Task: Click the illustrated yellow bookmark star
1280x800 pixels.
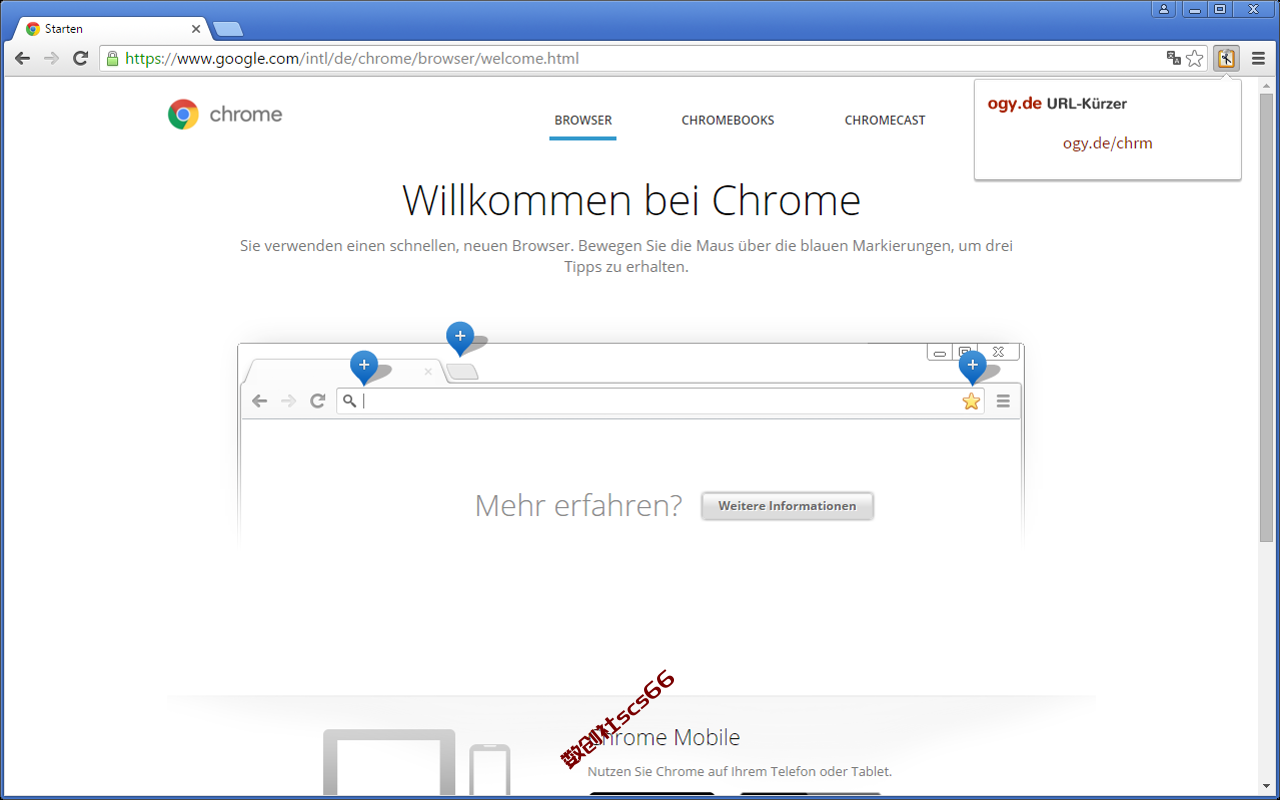Action: 971,401
